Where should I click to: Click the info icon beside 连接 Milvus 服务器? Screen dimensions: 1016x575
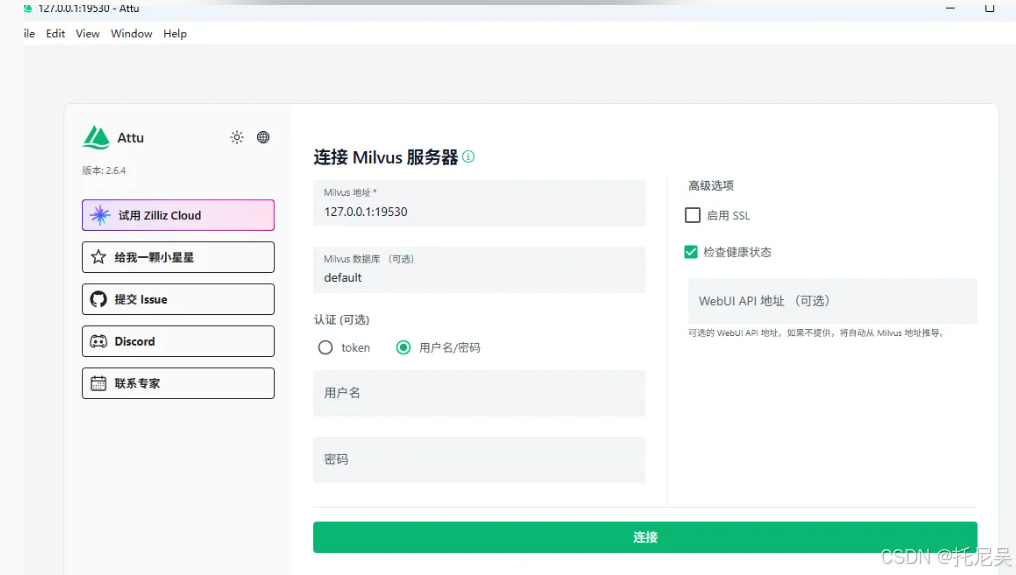click(468, 157)
